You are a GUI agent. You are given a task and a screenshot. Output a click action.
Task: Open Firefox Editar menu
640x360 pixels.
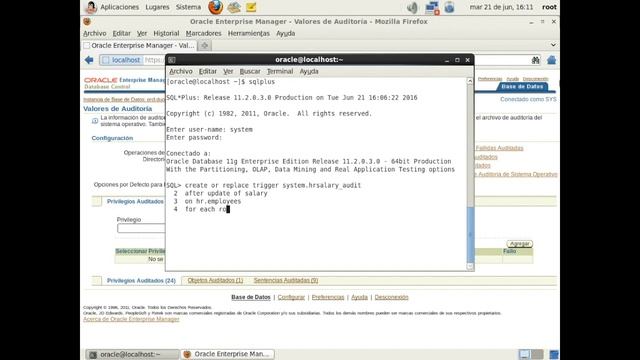point(122,33)
